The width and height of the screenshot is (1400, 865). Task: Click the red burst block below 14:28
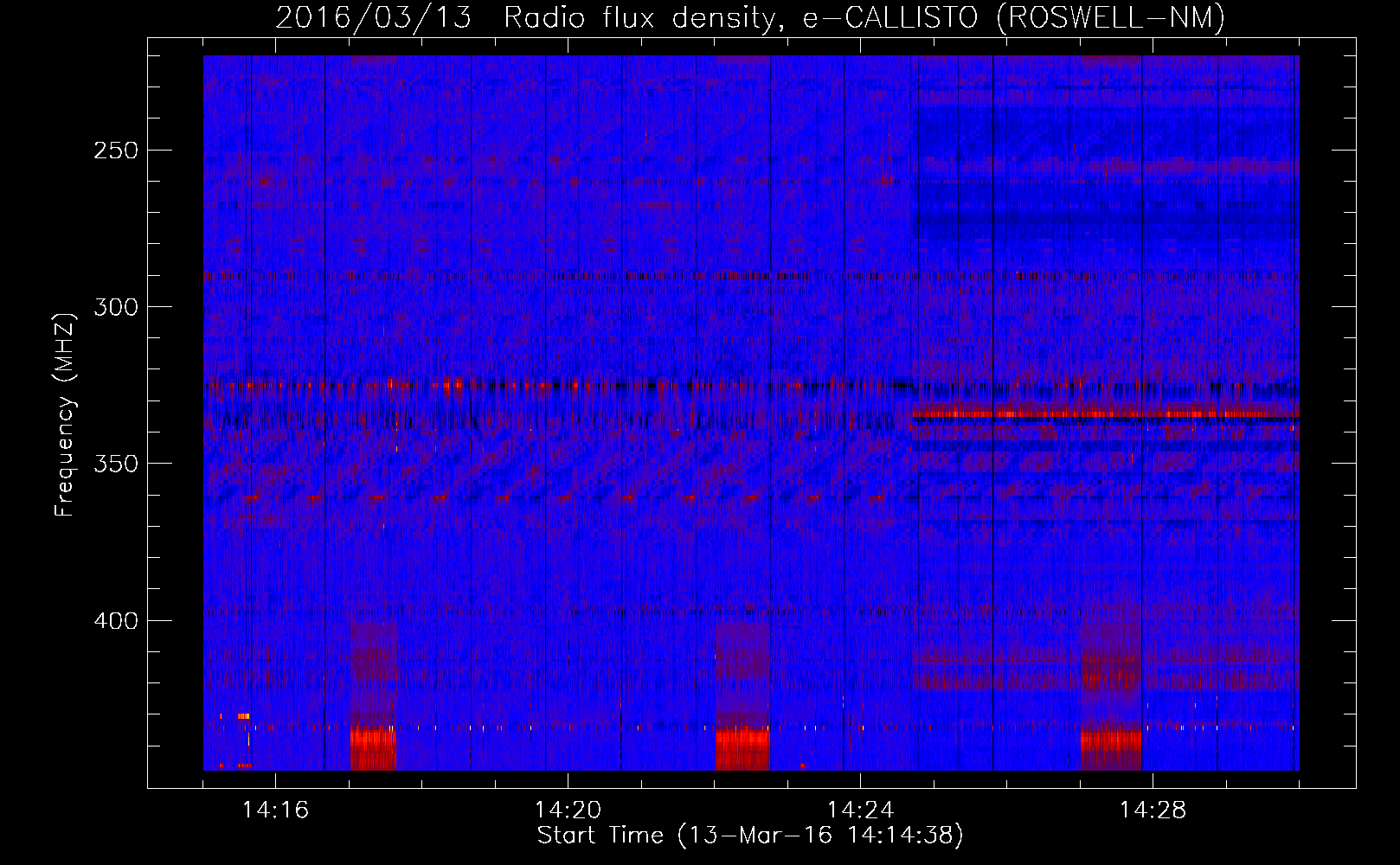tap(1111, 749)
